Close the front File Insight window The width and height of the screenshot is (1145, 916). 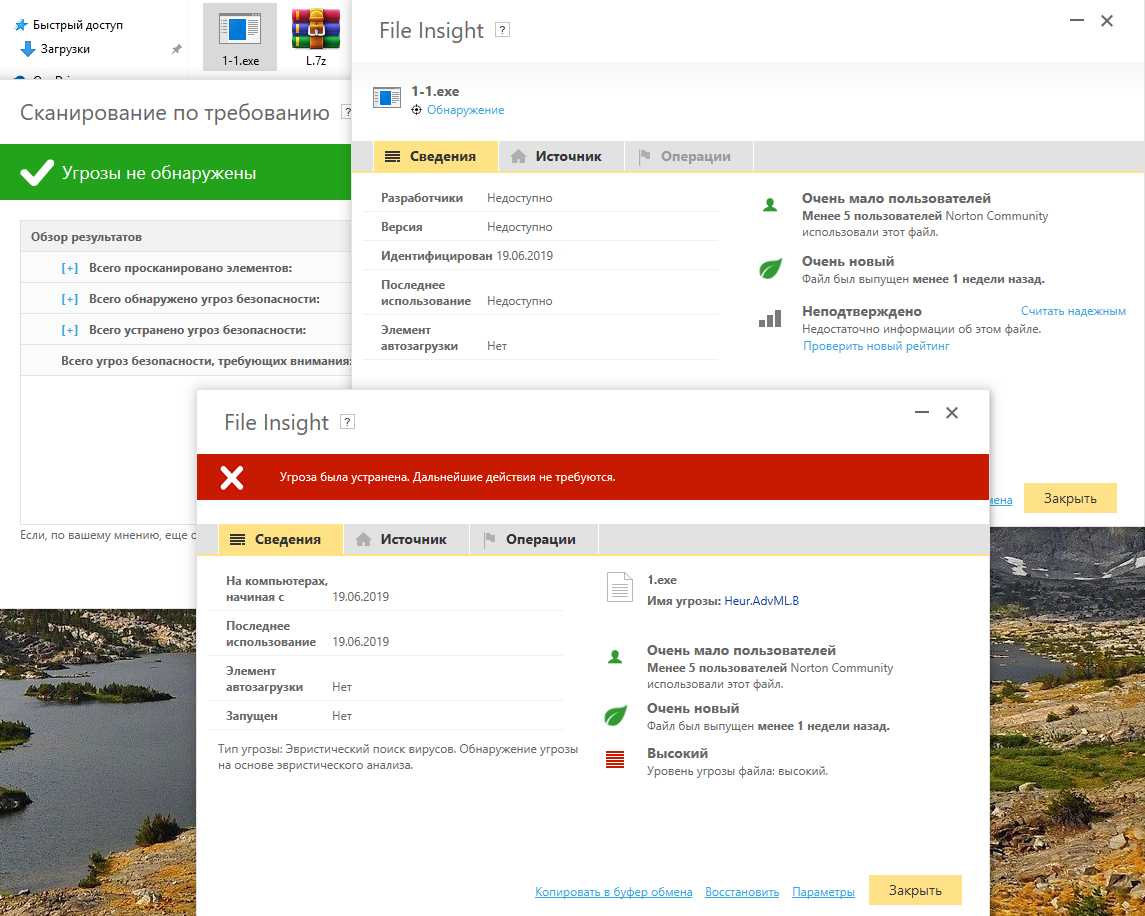[x=951, y=413]
